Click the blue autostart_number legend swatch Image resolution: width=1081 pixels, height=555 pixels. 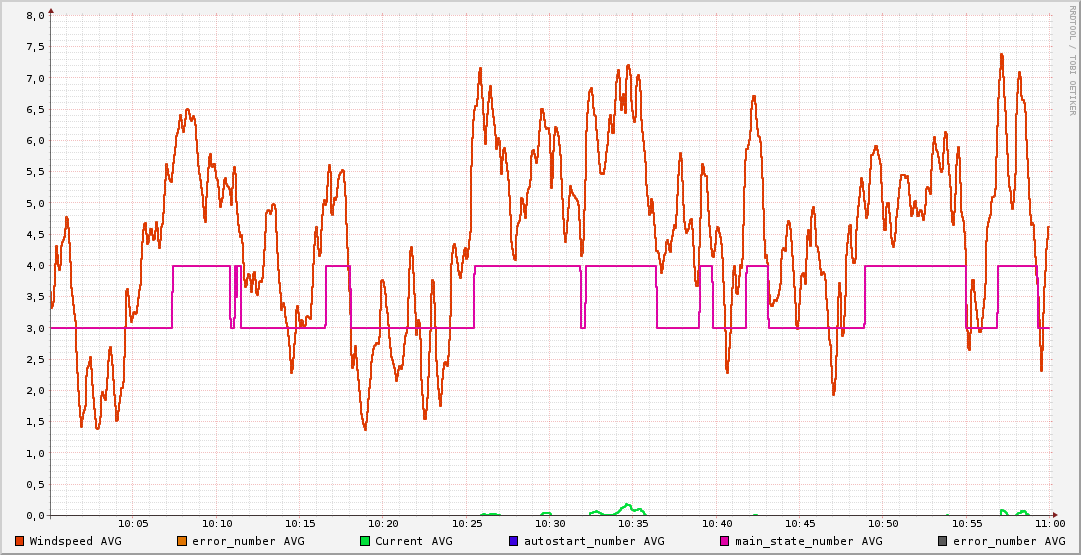(x=514, y=541)
